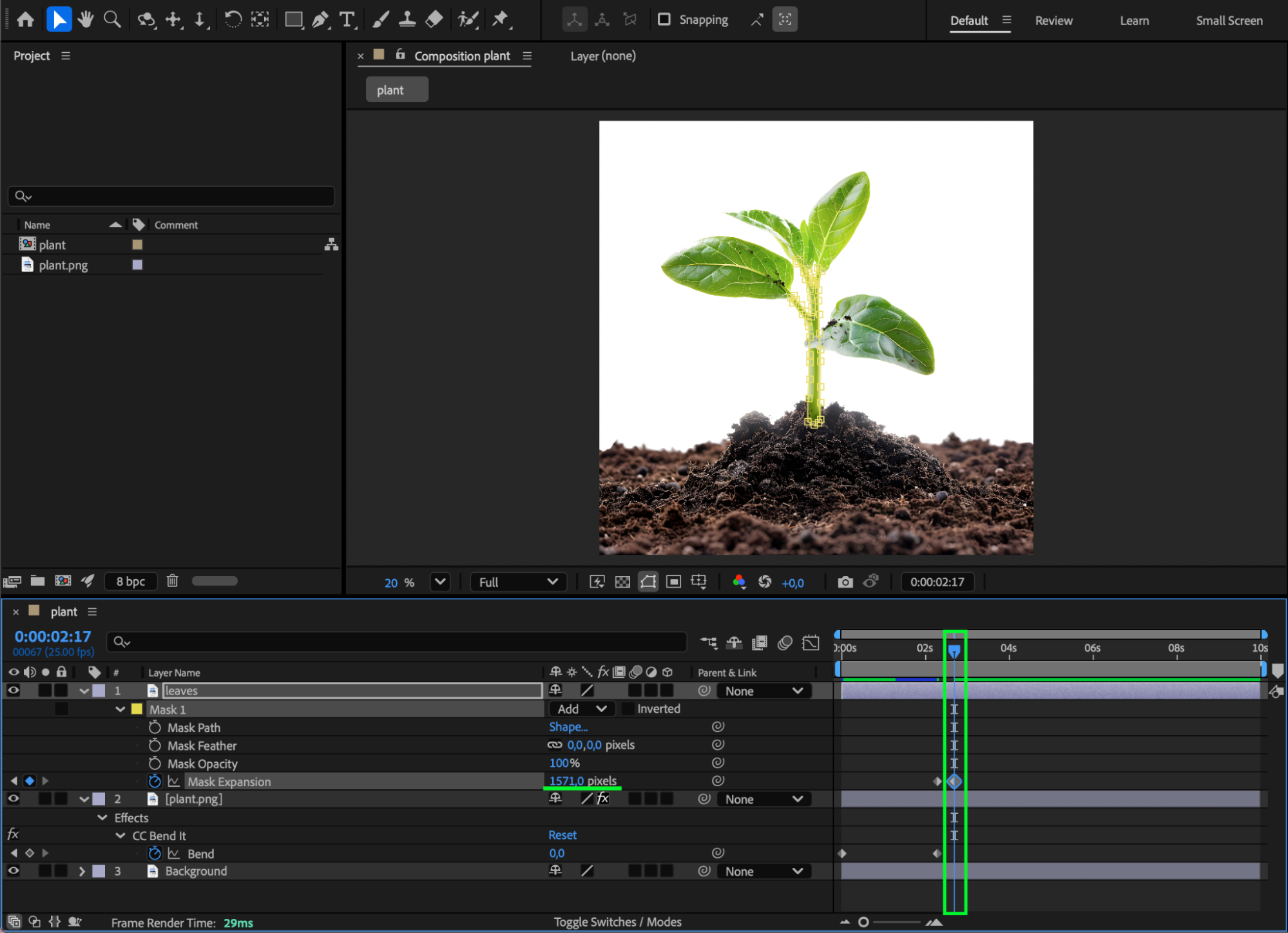The width and height of the screenshot is (1288, 933).
Task: Click the yellow Mask 1 color swatch
Action: (137, 709)
